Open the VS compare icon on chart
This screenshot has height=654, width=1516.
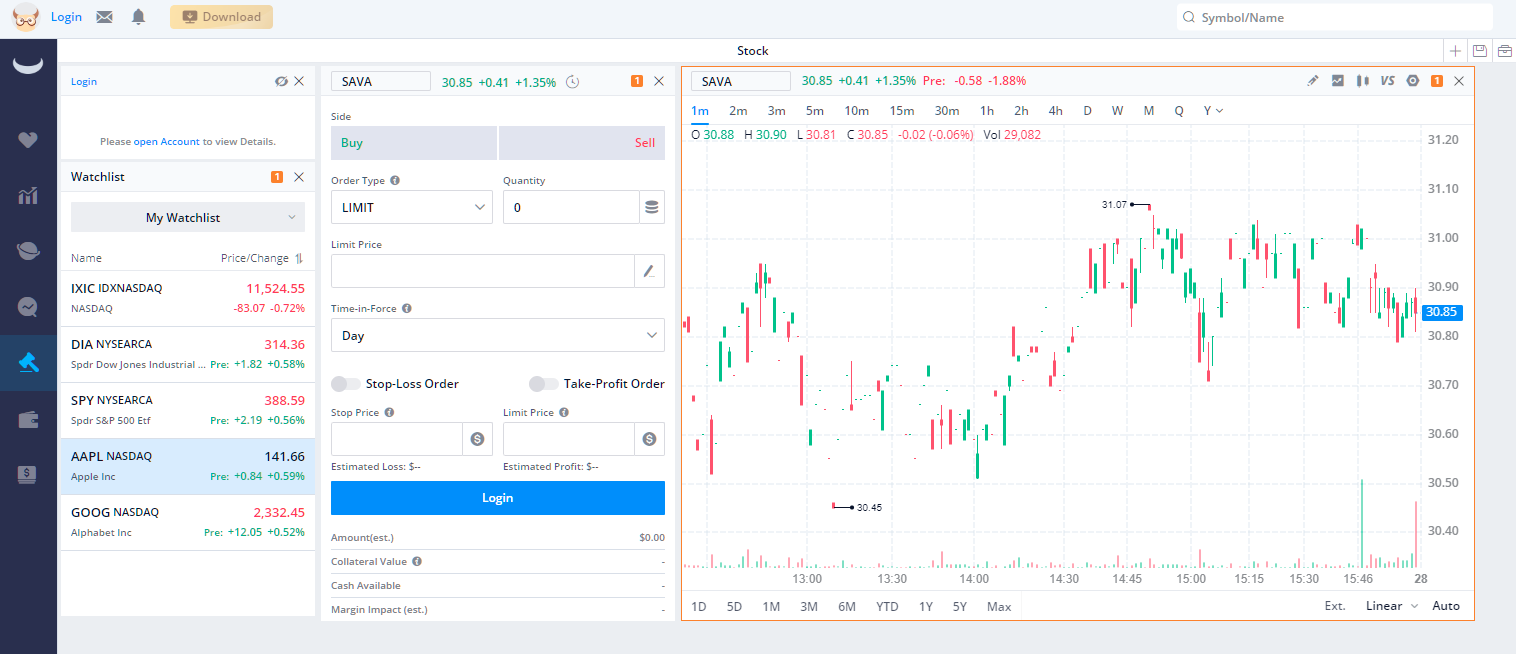tap(1387, 81)
